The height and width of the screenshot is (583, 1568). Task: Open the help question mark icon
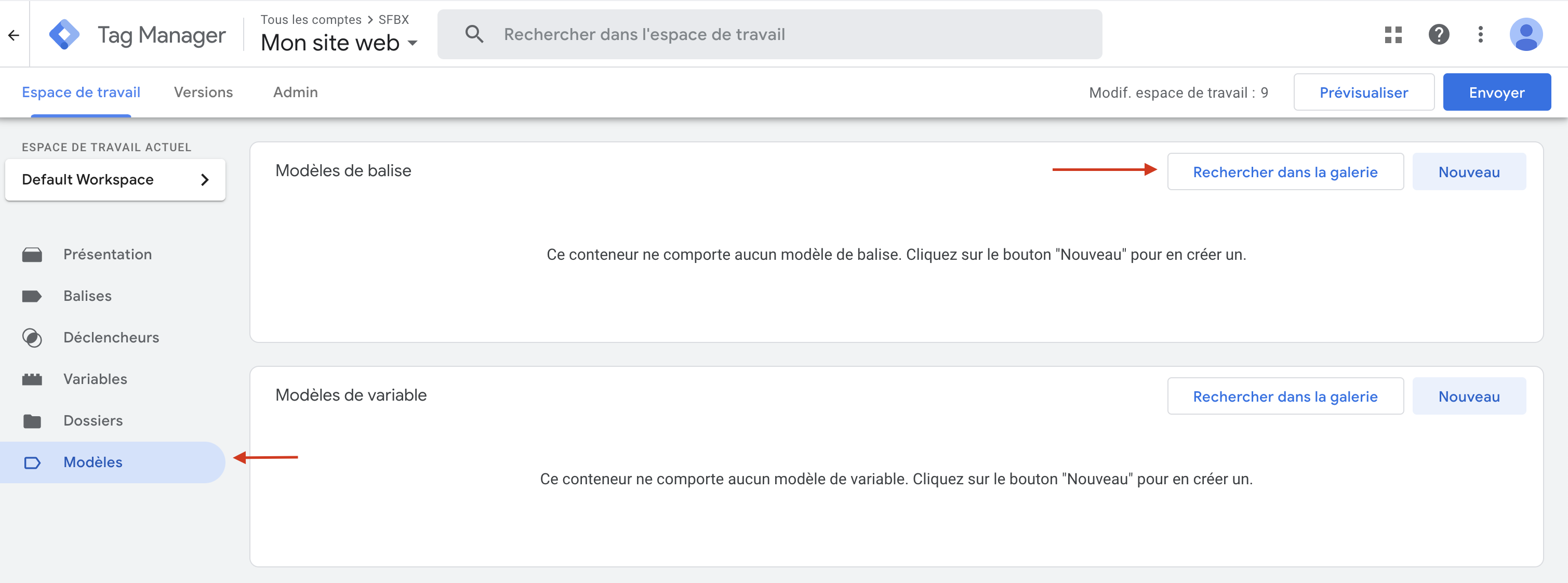coord(1438,35)
